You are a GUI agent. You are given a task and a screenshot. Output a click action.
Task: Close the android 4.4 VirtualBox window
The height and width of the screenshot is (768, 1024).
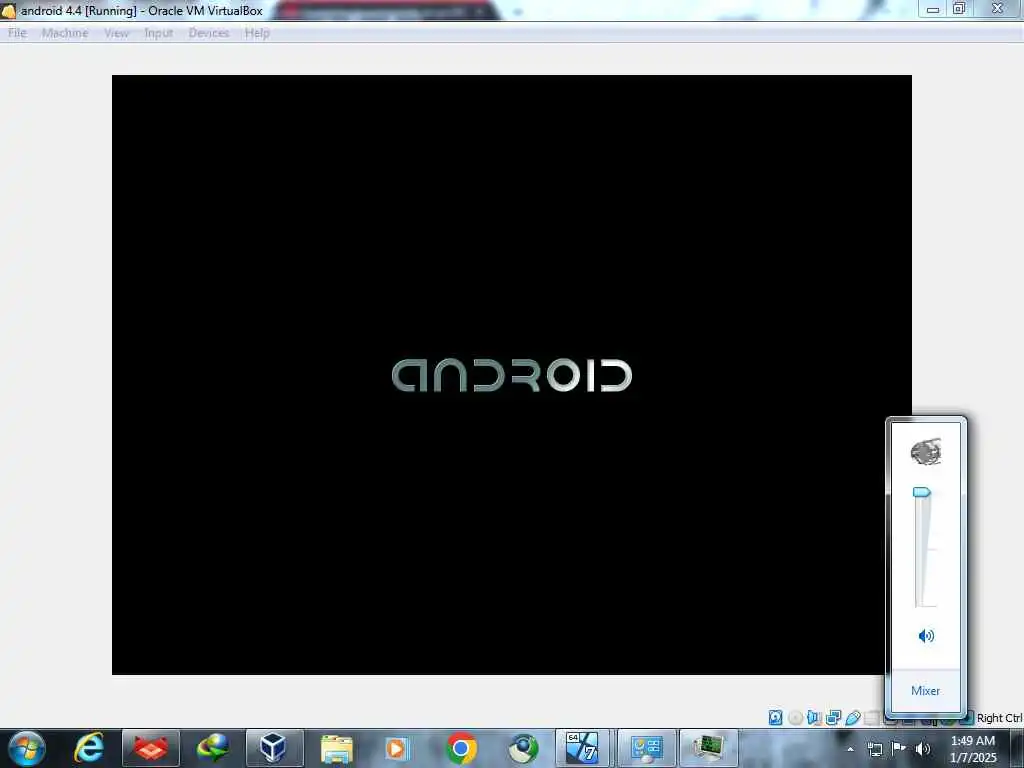pyautogui.click(x=997, y=9)
